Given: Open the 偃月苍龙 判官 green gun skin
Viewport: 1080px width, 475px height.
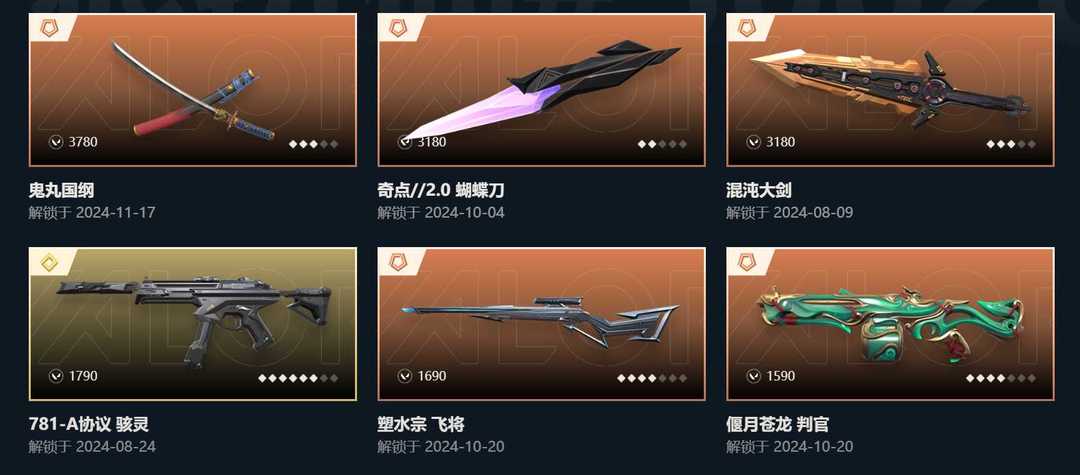Looking at the screenshot, I should [x=890, y=324].
